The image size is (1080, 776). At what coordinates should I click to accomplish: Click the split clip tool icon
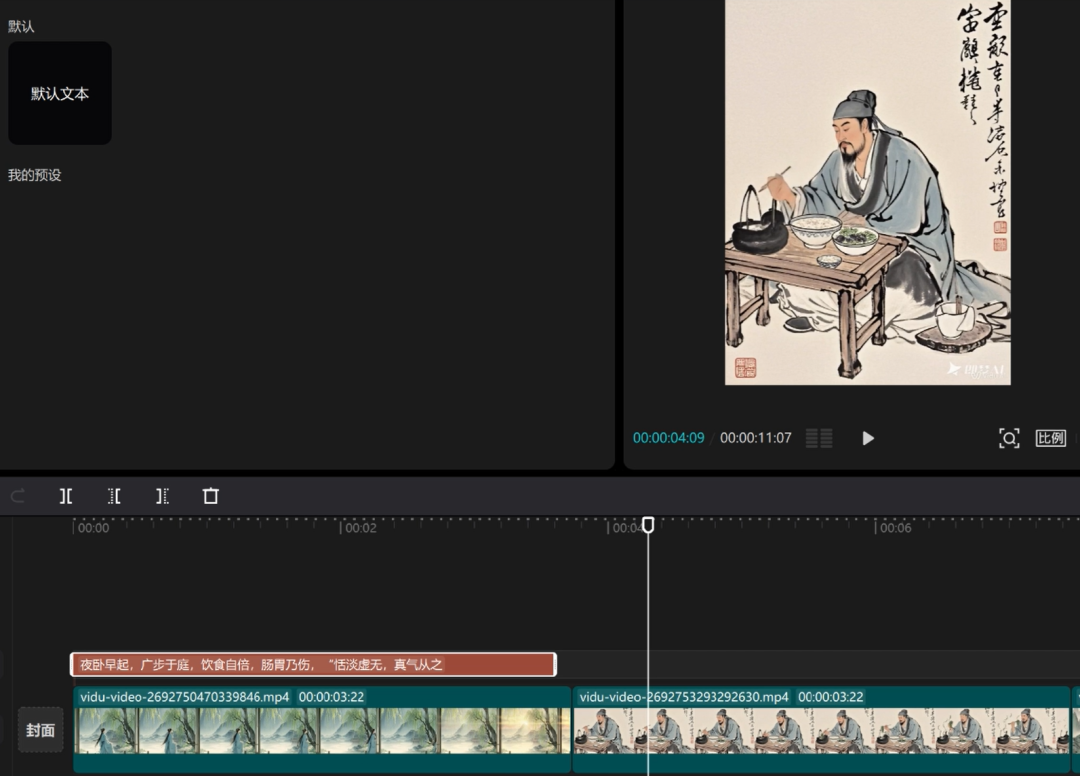[66, 496]
